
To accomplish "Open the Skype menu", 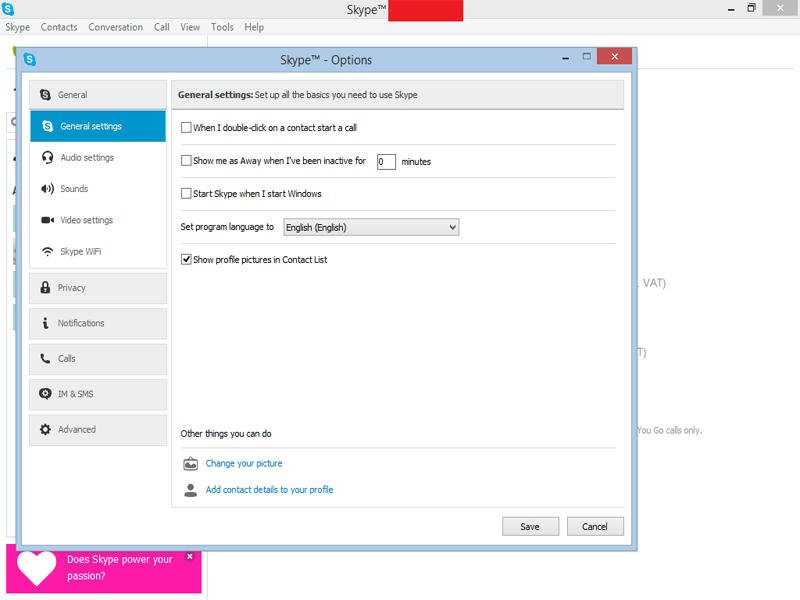I will pos(17,27).
